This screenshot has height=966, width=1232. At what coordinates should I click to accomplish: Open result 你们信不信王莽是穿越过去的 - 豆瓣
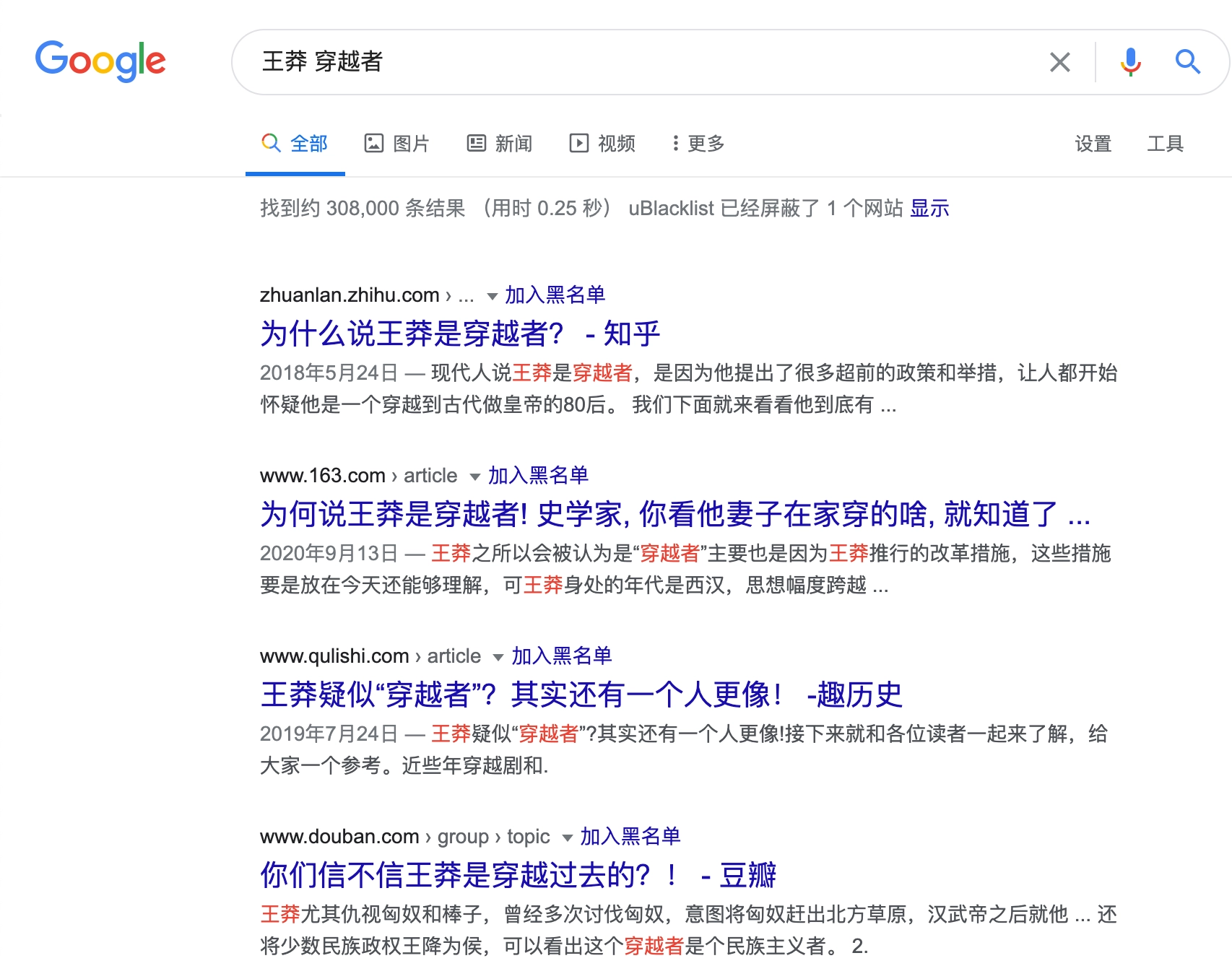518,875
